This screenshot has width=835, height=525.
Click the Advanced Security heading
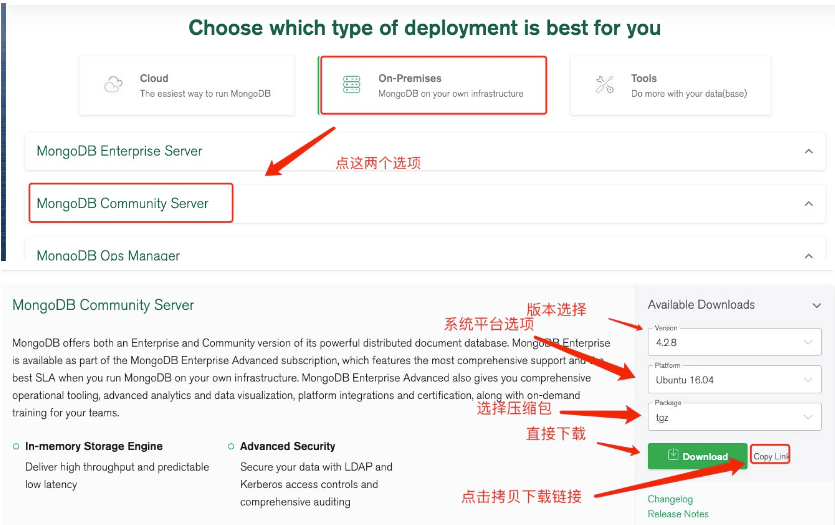coord(288,446)
